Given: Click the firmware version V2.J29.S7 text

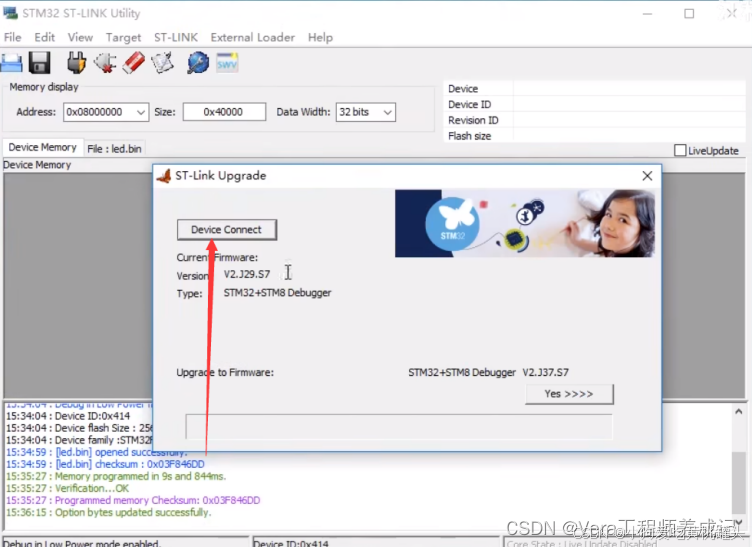Looking at the screenshot, I should pos(247,274).
